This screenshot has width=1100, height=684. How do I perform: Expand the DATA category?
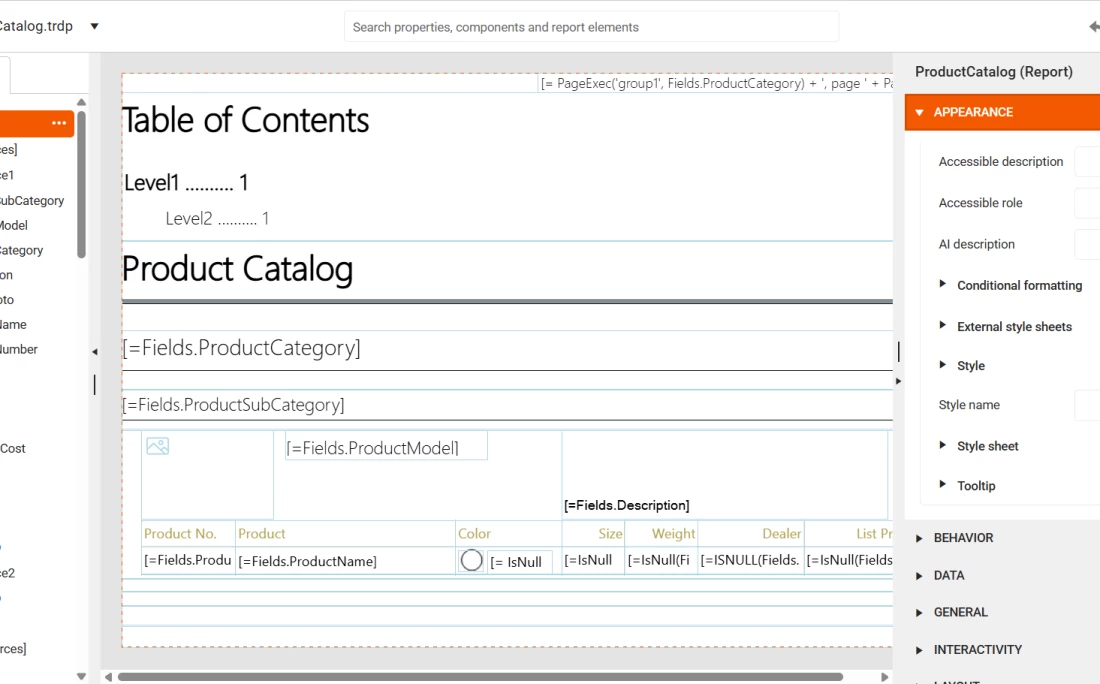click(x=919, y=576)
